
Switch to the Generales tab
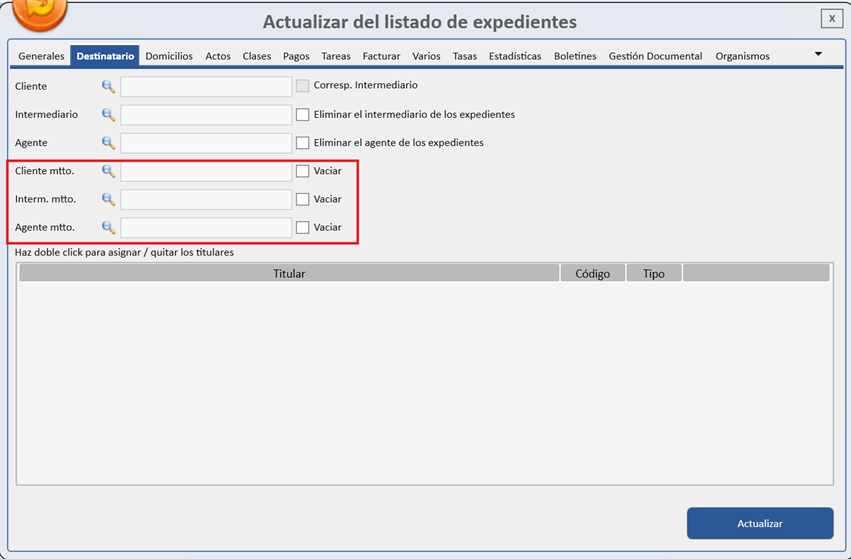coord(41,56)
